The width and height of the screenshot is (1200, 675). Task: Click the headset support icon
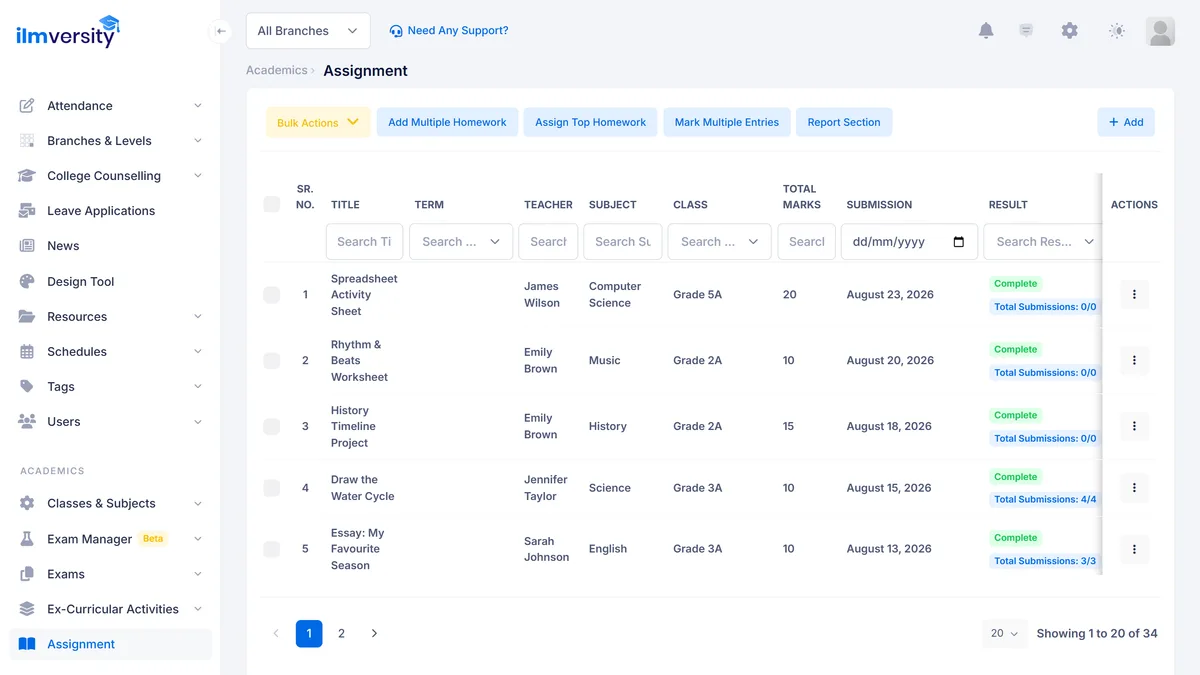[x=396, y=31]
